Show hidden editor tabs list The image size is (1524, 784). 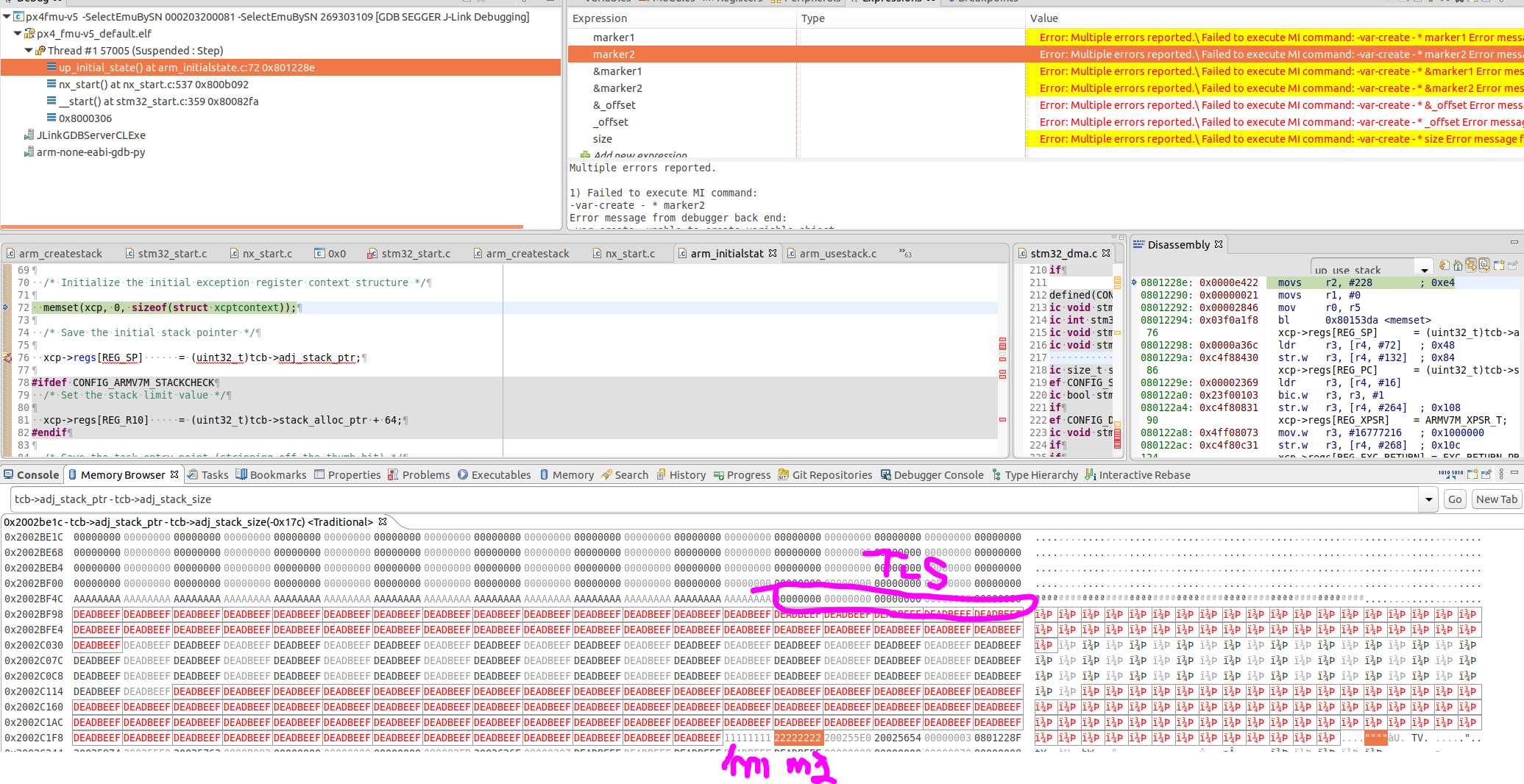(905, 254)
